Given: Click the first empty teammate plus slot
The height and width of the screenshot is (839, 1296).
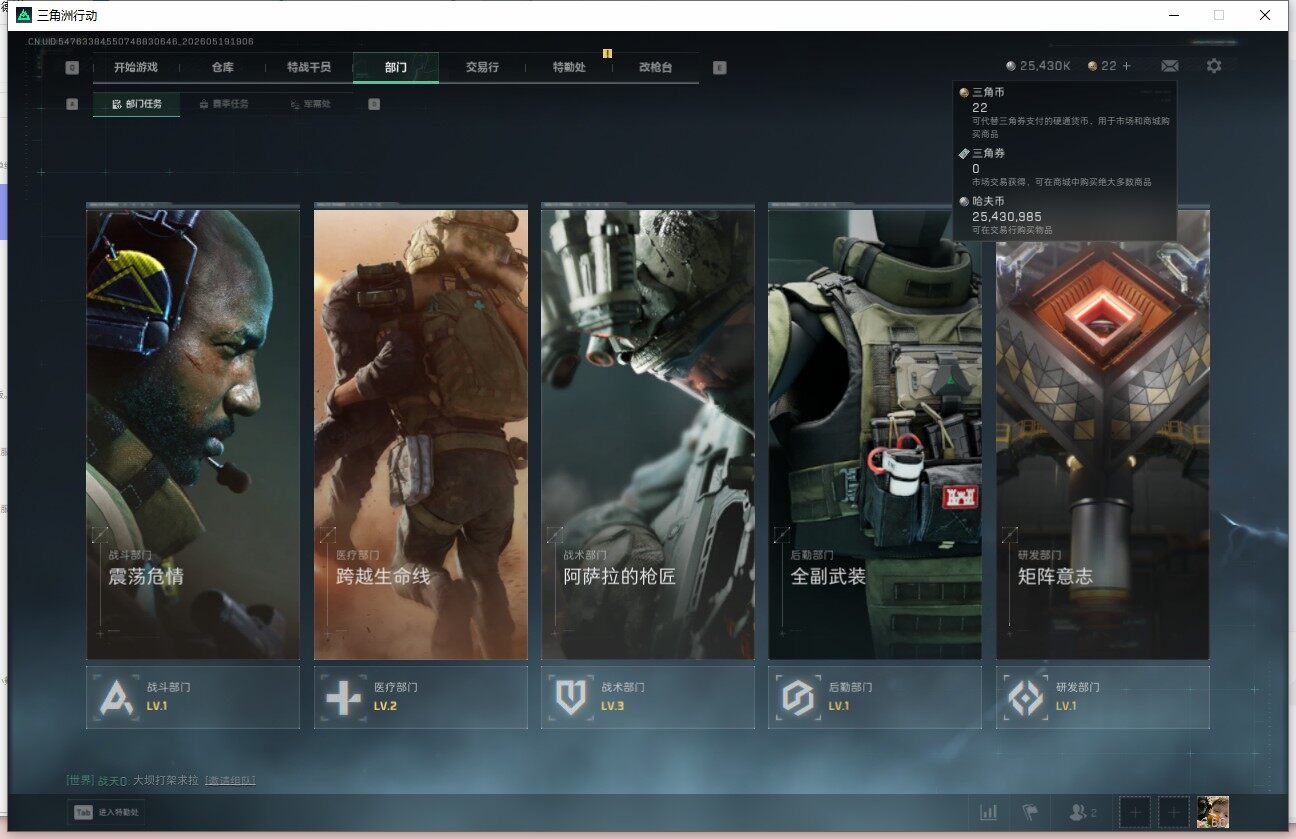Looking at the screenshot, I should pos(1134,813).
